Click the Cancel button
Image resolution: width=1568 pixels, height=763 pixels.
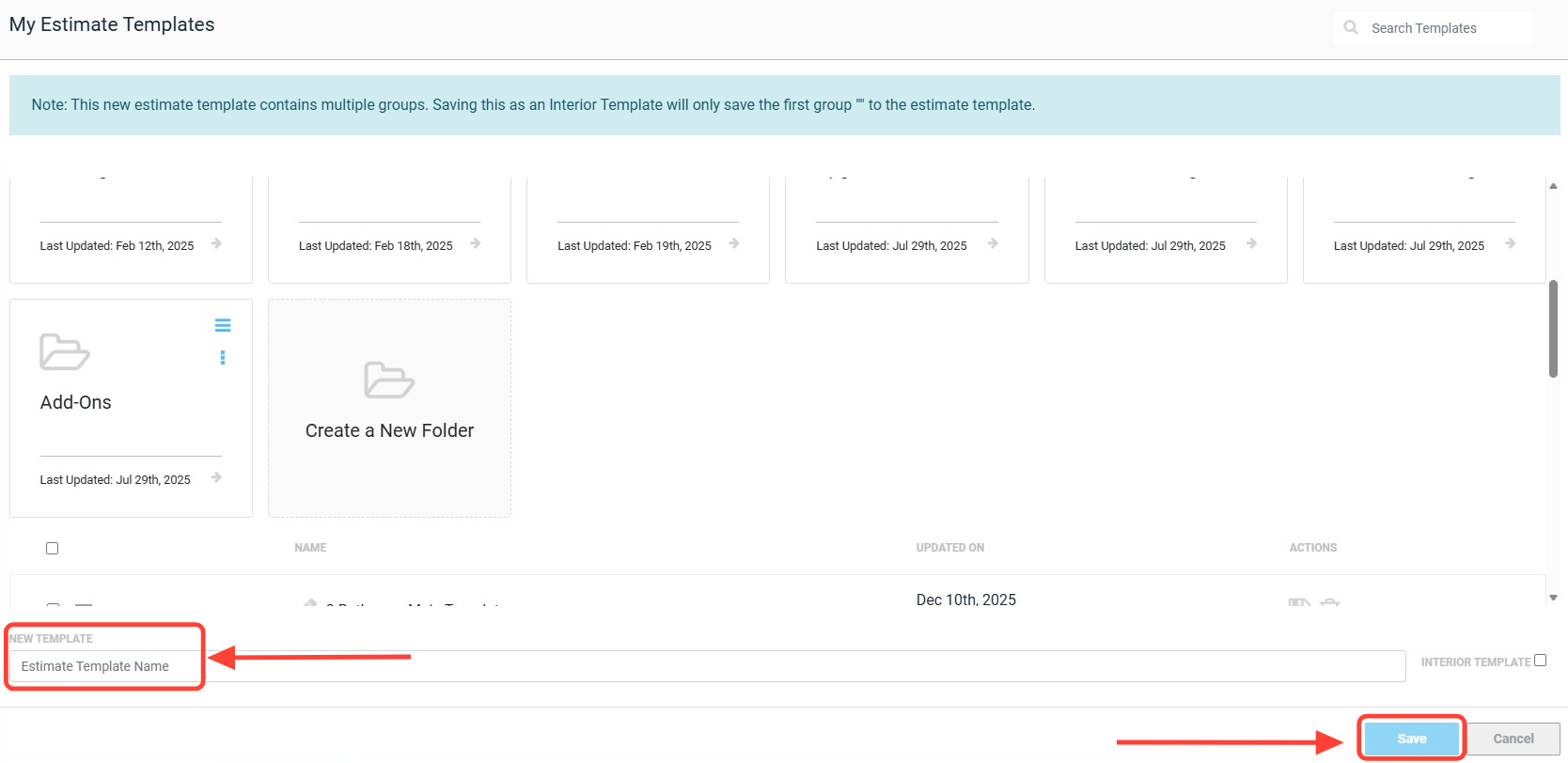1513,739
